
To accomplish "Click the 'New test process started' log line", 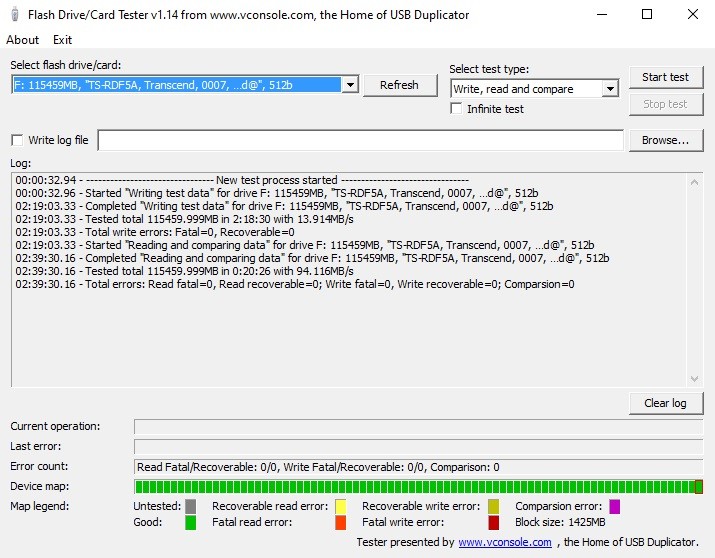I will 242,180.
